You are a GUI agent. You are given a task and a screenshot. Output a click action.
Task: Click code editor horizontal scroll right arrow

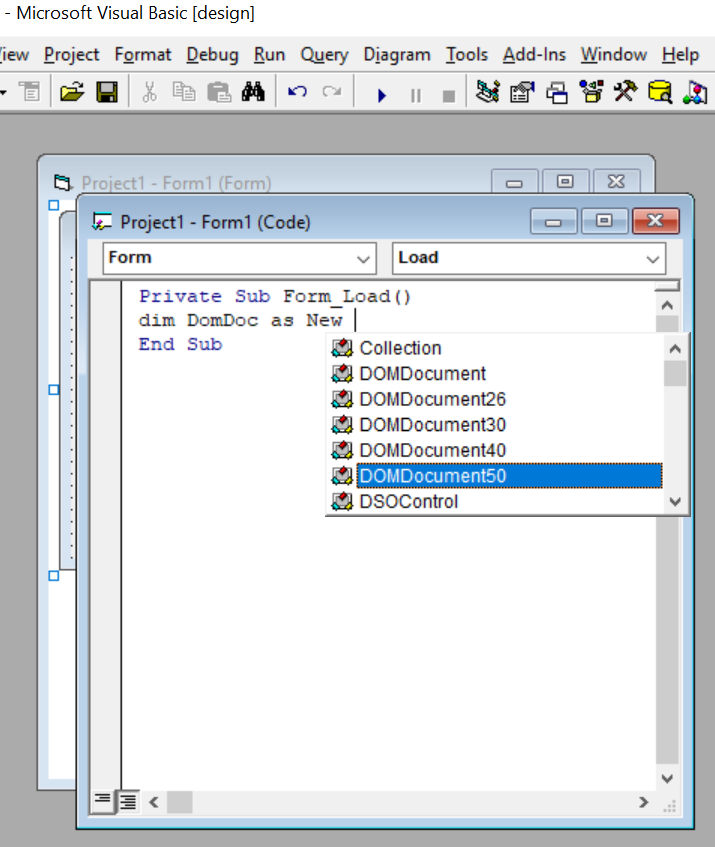tap(643, 802)
